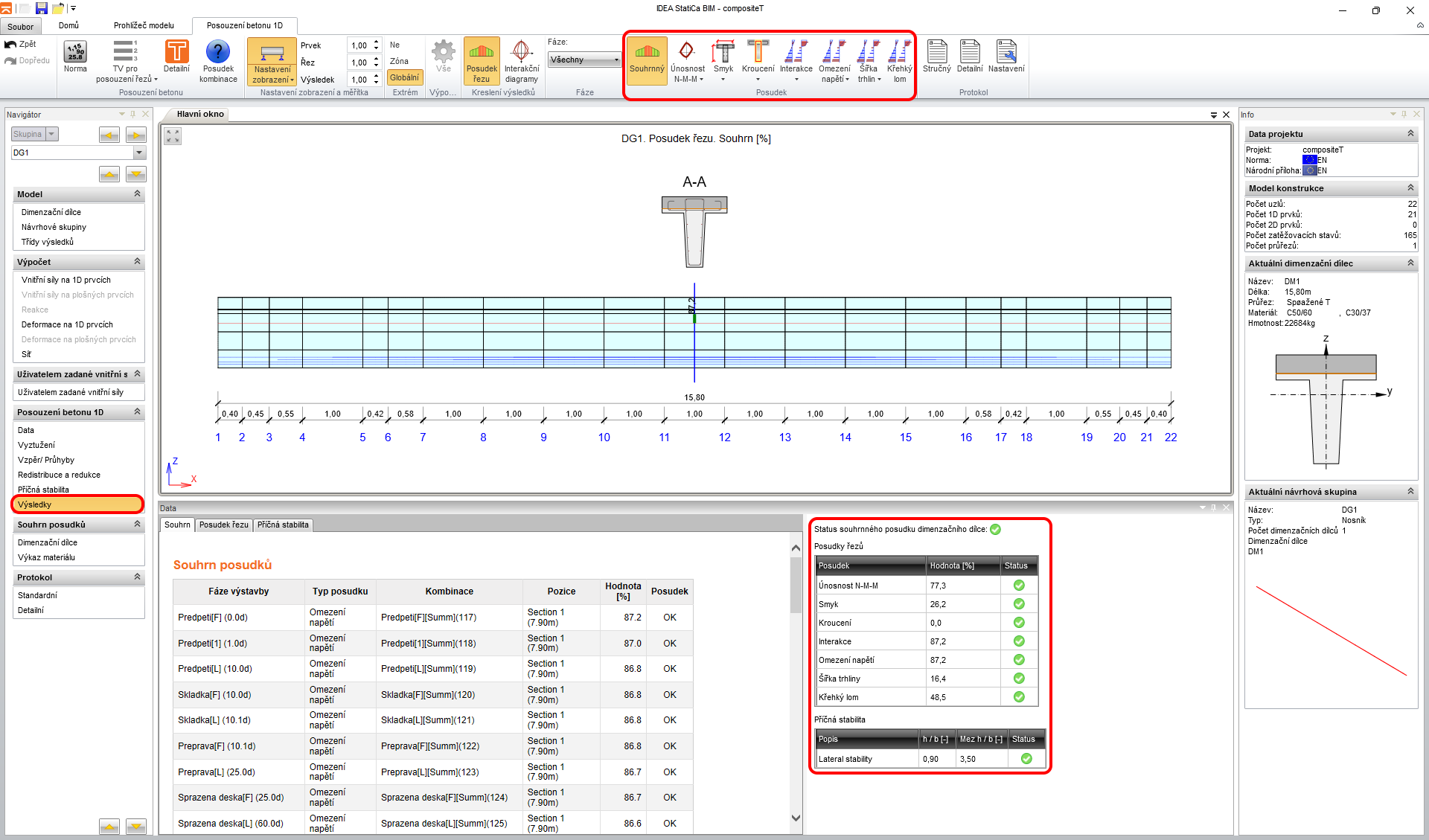Collapse the Model section in Navigátor

click(137, 193)
